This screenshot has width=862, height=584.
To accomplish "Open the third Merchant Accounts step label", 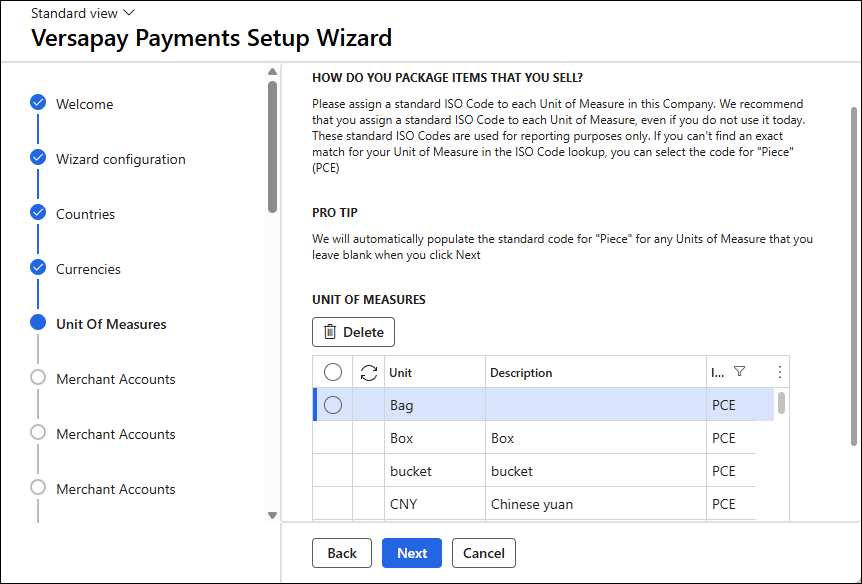I will click(x=115, y=489).
